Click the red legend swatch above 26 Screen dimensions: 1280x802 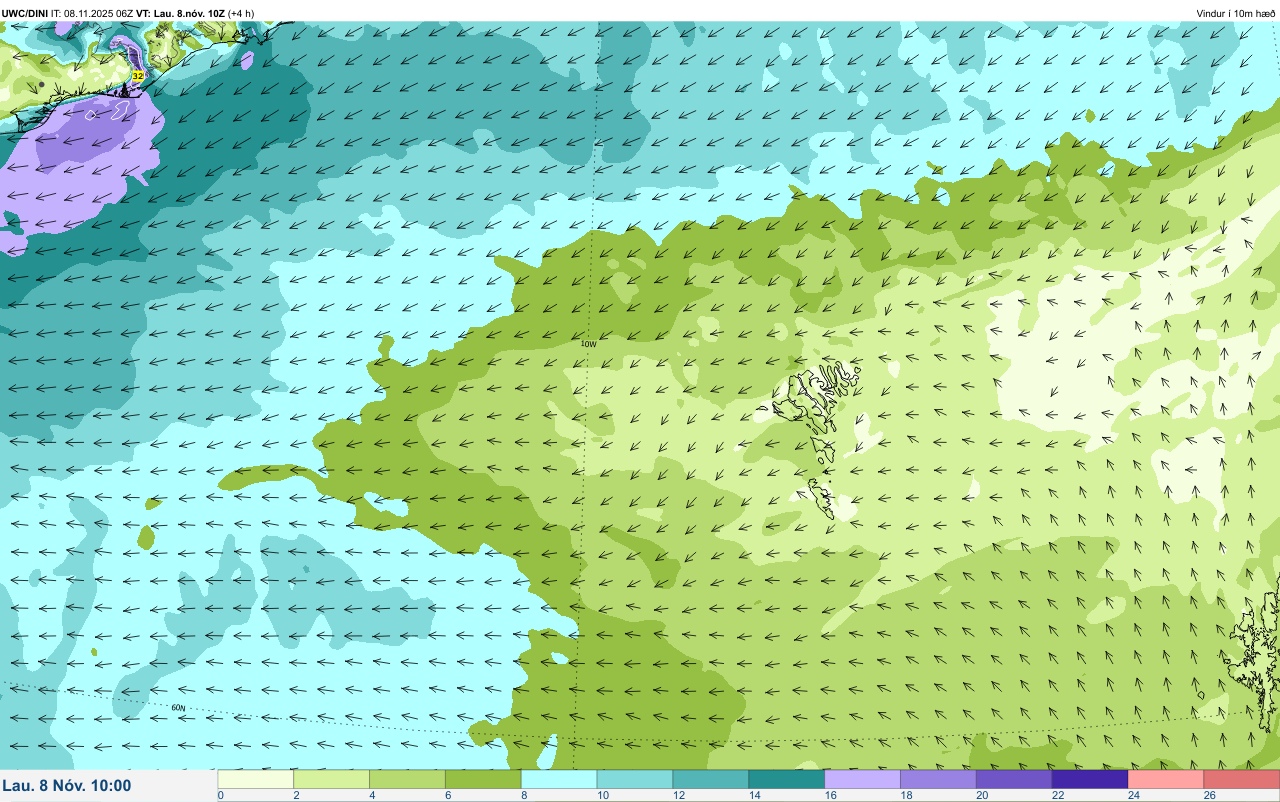(x=1242, y=779)
